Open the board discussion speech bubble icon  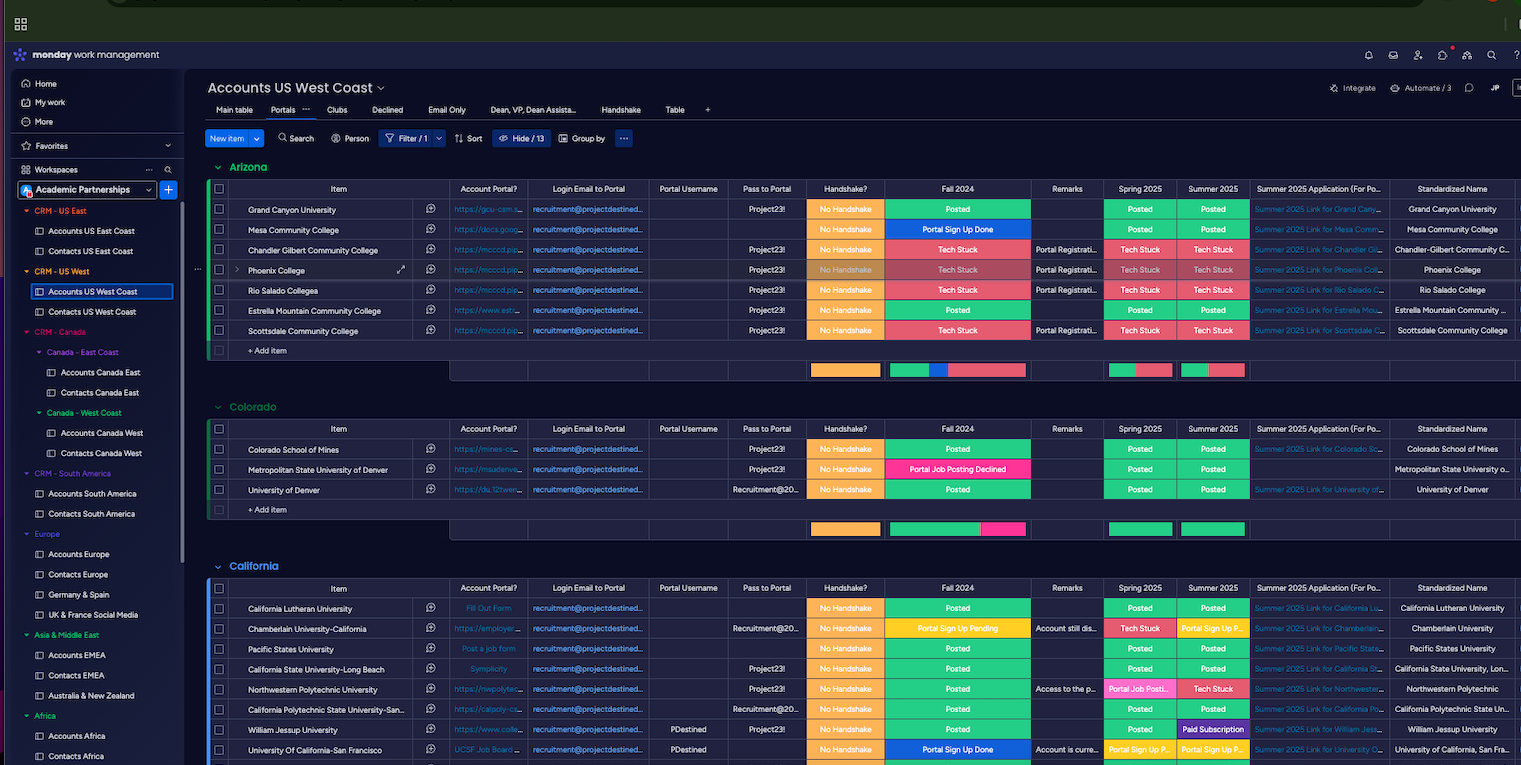[1469, 88]
